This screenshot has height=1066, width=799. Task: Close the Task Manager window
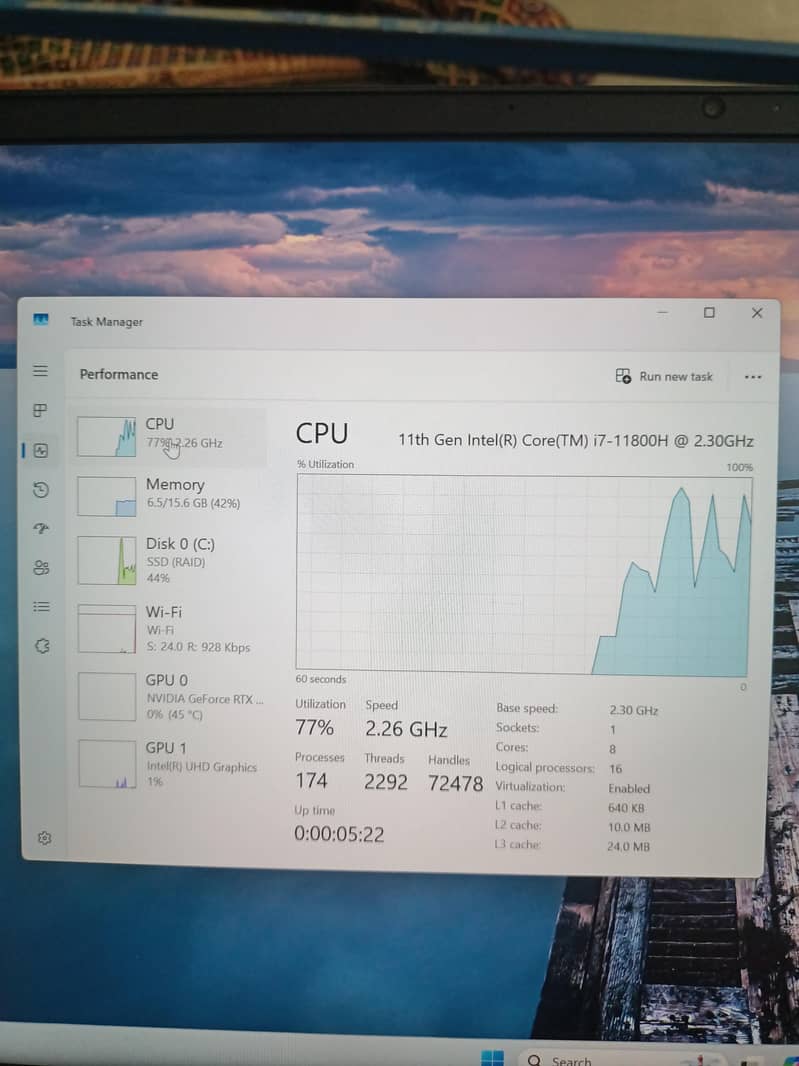pyautogui.click(x=757, y=313)
